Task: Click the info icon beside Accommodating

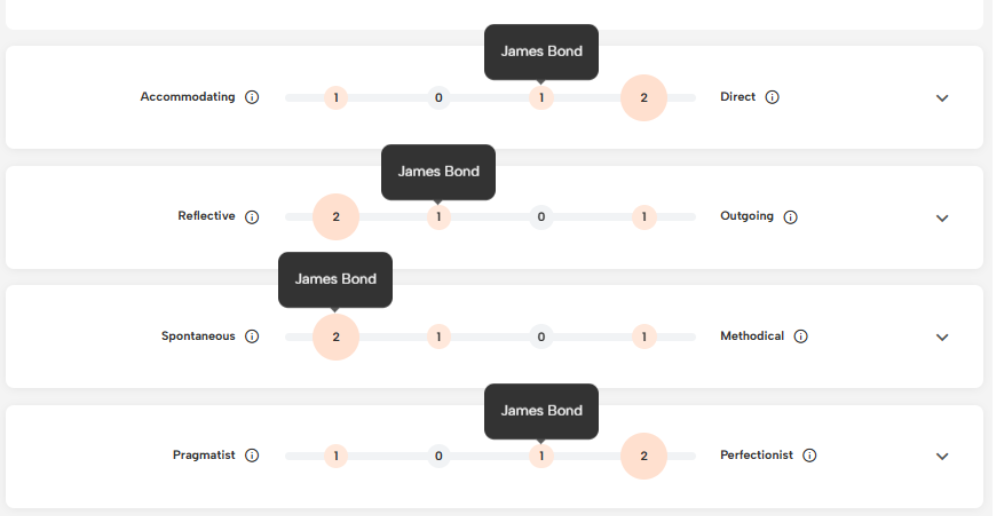Action: (252, 98)
